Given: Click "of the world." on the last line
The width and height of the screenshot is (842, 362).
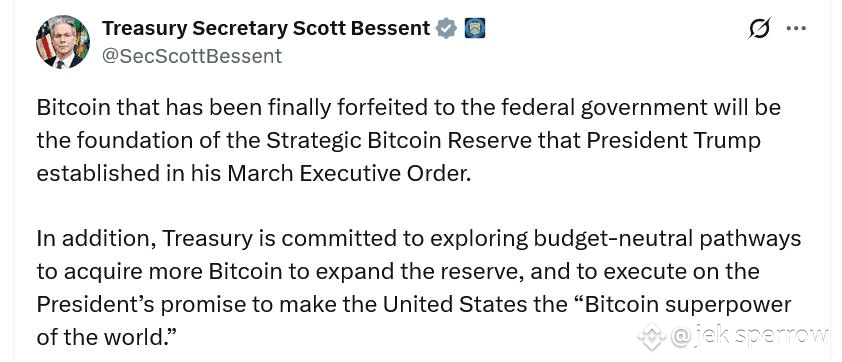Looking at the screenshot, I should (x=107, y=338).
